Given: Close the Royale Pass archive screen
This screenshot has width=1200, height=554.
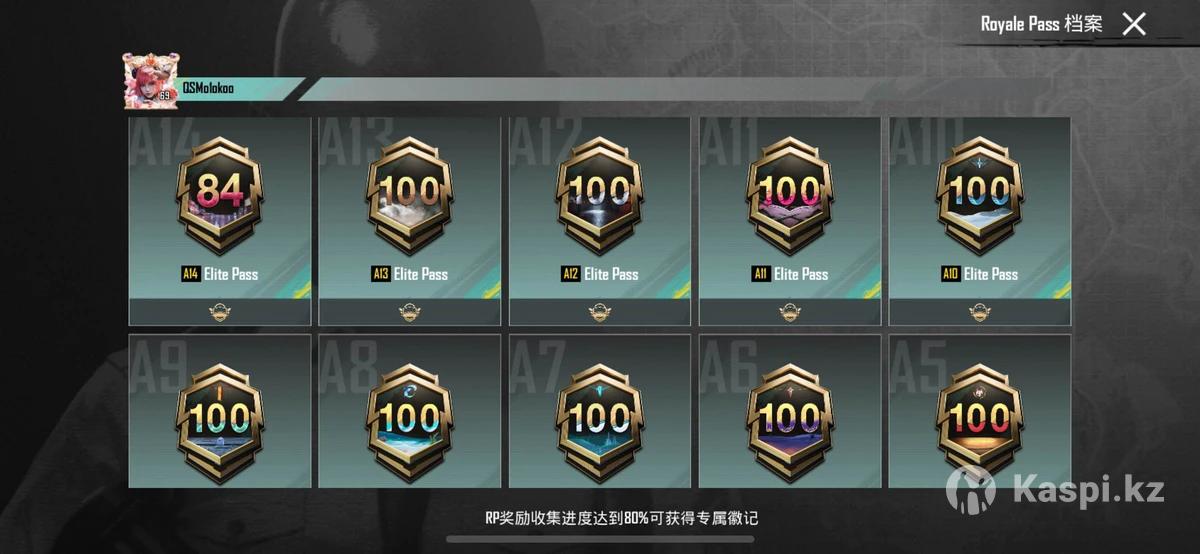Looking at the screenshot, I should [x=1133, y=24].
